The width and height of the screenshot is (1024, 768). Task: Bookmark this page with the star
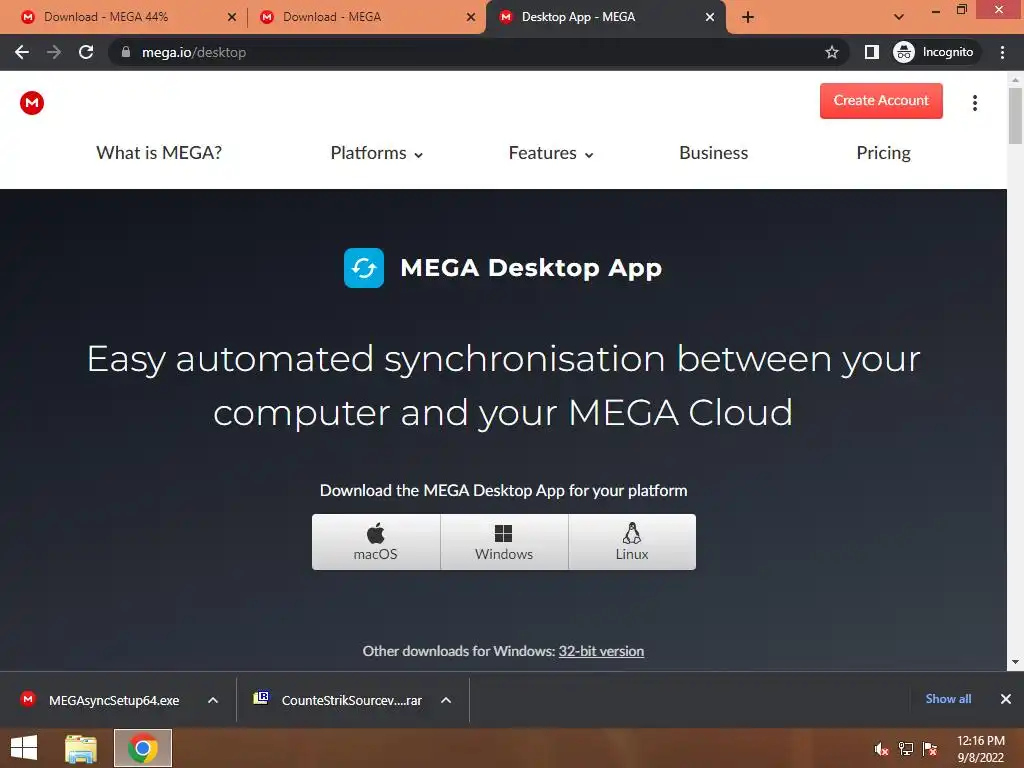(x=831, y=52)
